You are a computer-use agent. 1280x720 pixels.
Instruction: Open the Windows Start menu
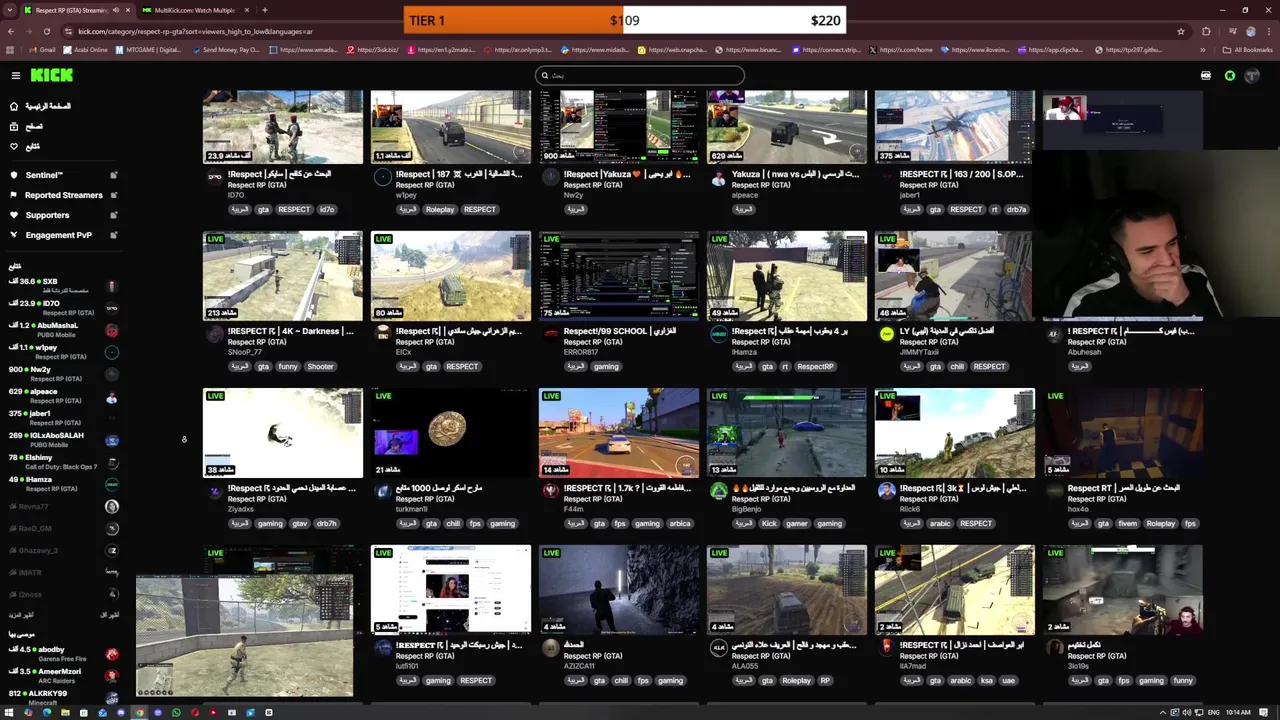[9, 713]
